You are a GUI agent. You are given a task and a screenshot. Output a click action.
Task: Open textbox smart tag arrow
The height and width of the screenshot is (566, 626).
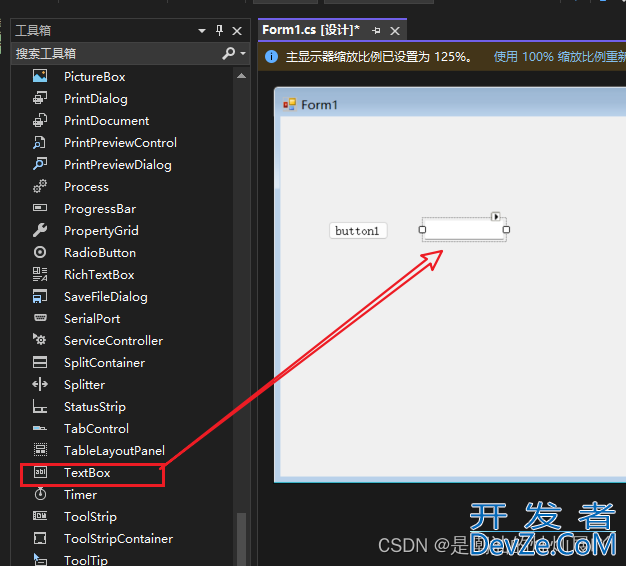pos(495,217)
